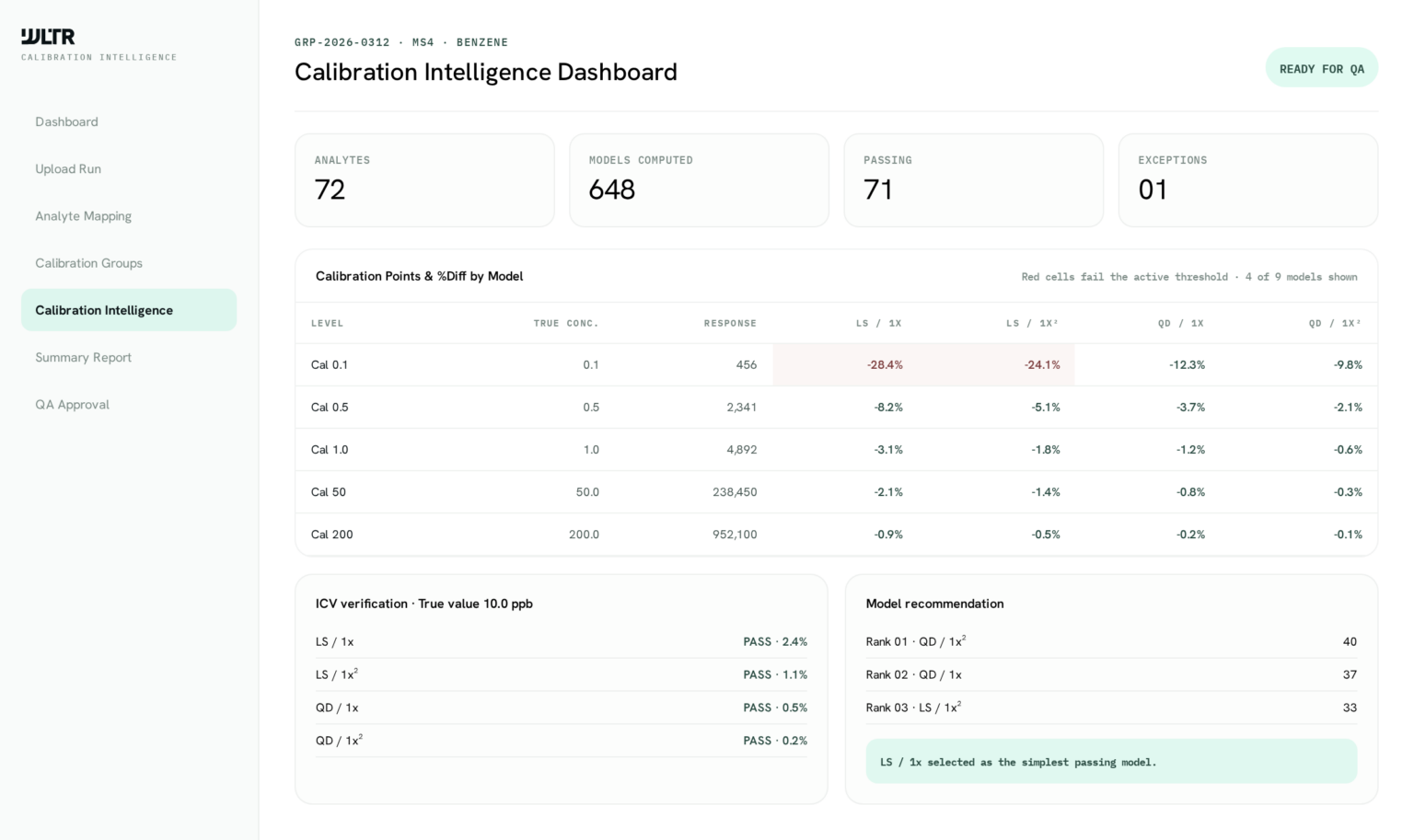Select the Cal 0.5 row label

[x=330, y=407]
